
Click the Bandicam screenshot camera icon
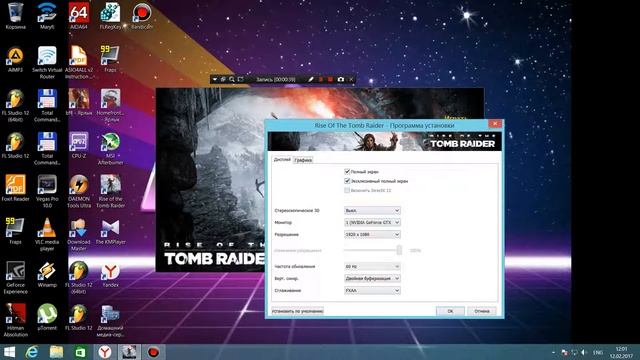pyautogui.click(x=340, y=79)
